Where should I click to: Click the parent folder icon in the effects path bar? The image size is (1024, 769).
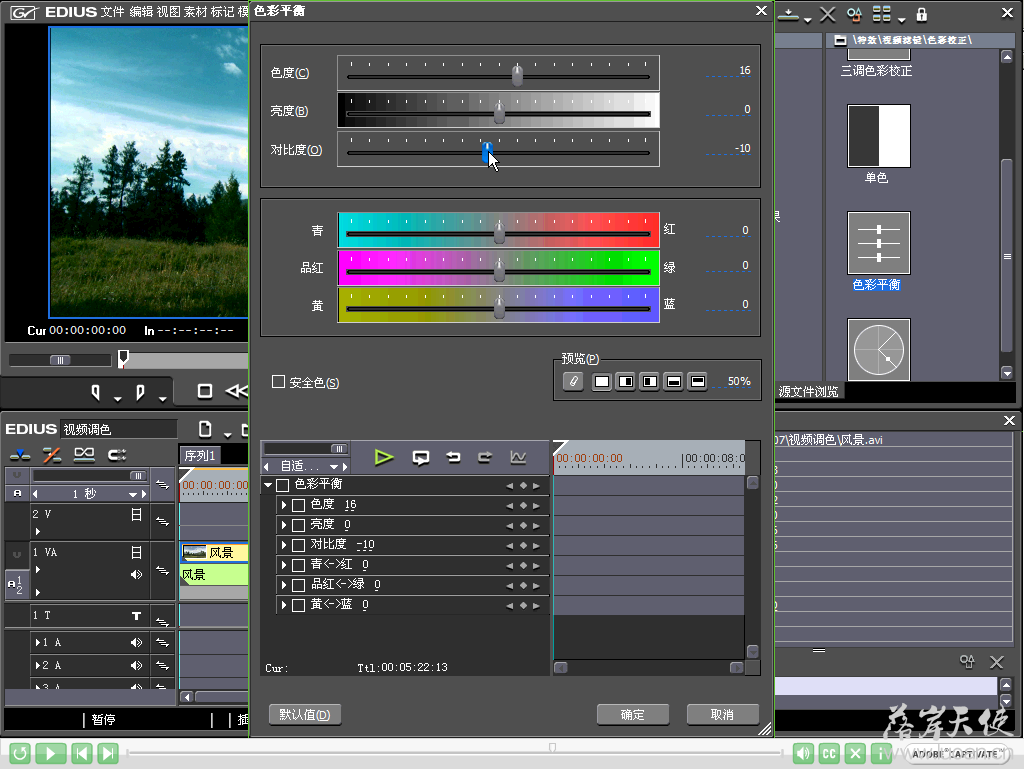click(x=840, y=40)
